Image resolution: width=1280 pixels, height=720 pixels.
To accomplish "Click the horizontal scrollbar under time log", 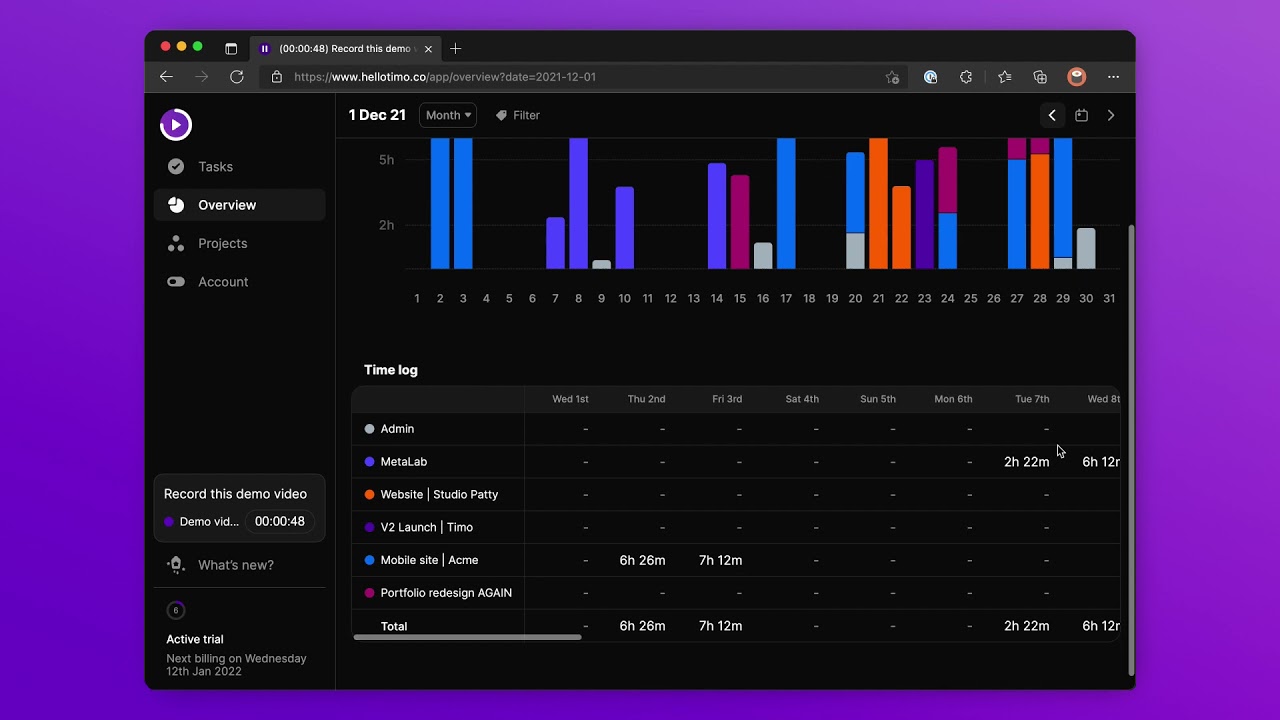I will [x=467, y=637].
